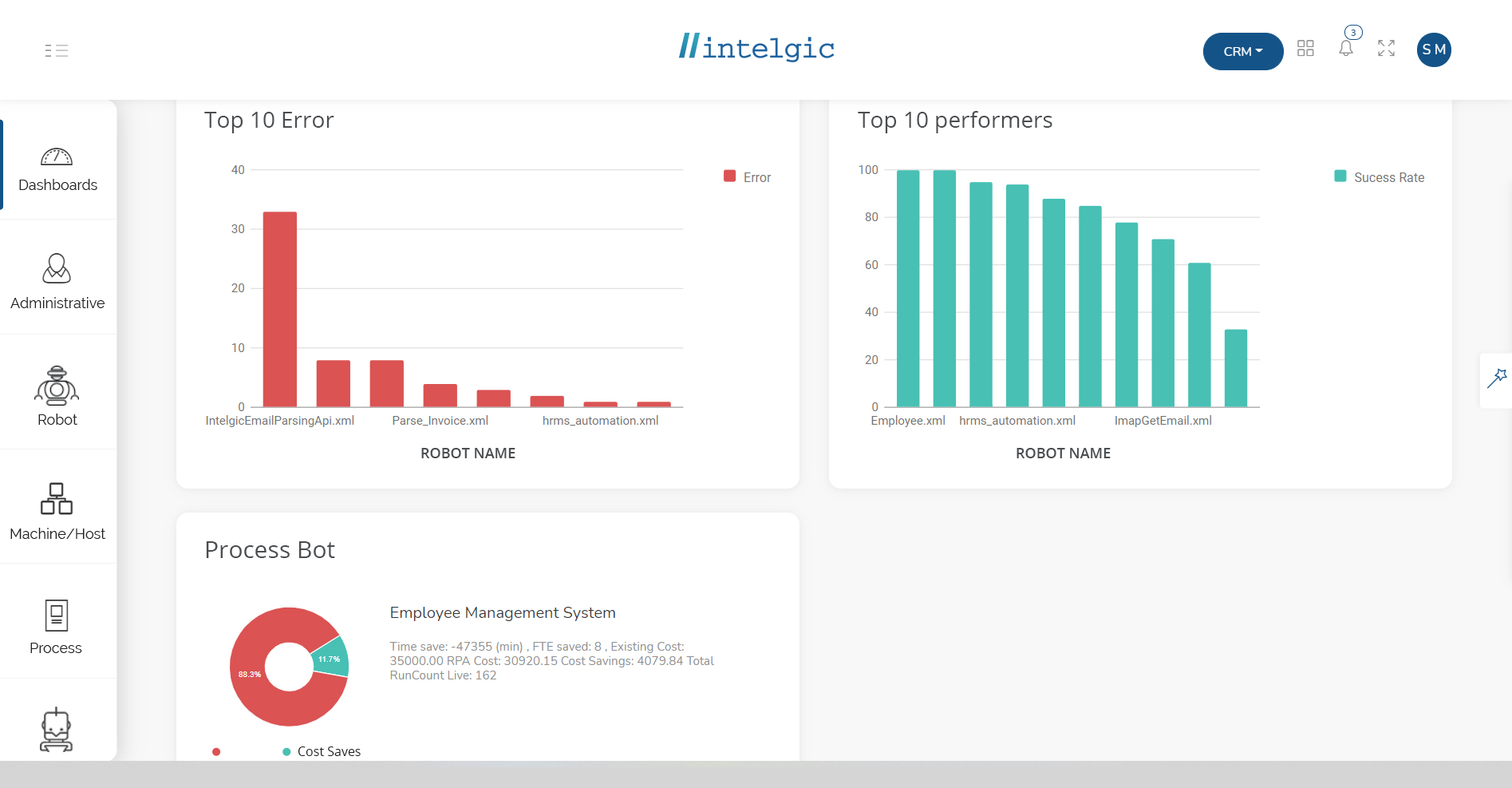Open the bot icon below Process
Viewport: 1512px width, 788px height.
tap(56, 730)
